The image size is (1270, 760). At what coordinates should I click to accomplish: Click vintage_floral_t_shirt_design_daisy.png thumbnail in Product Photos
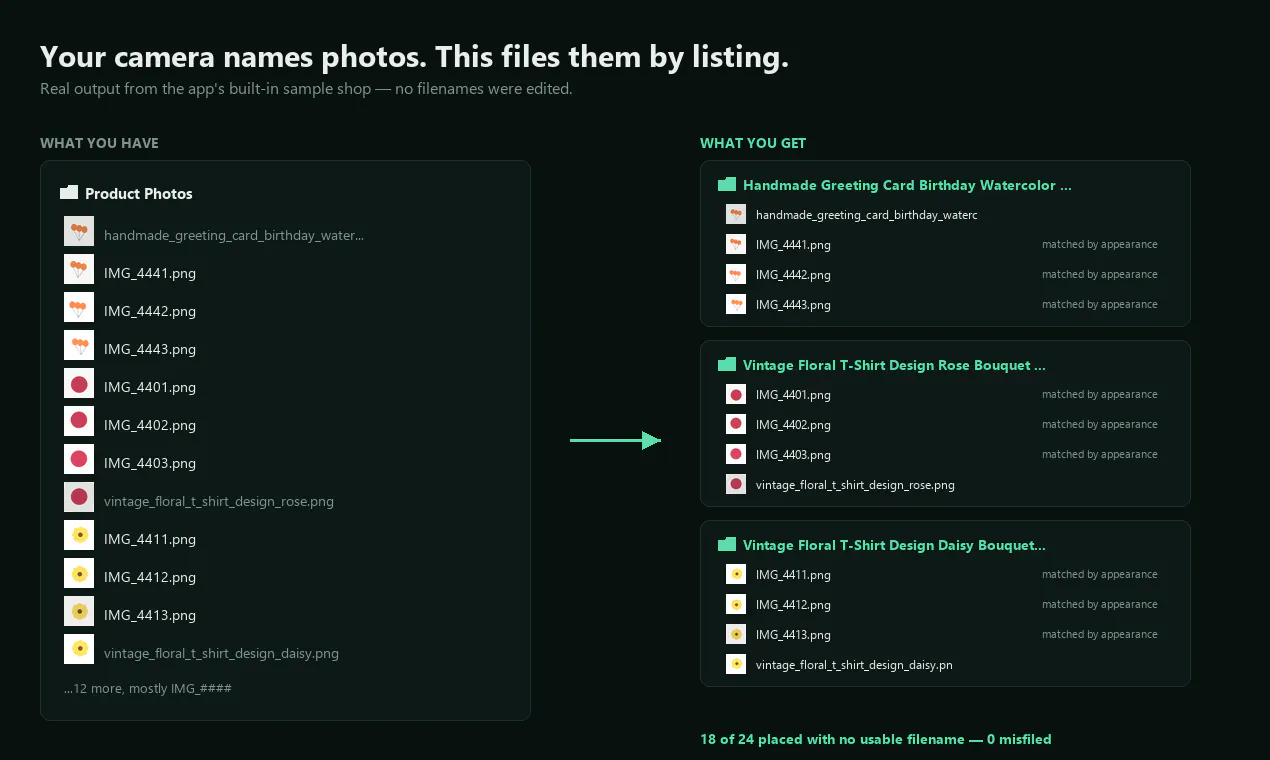click(x=79, y=649)
